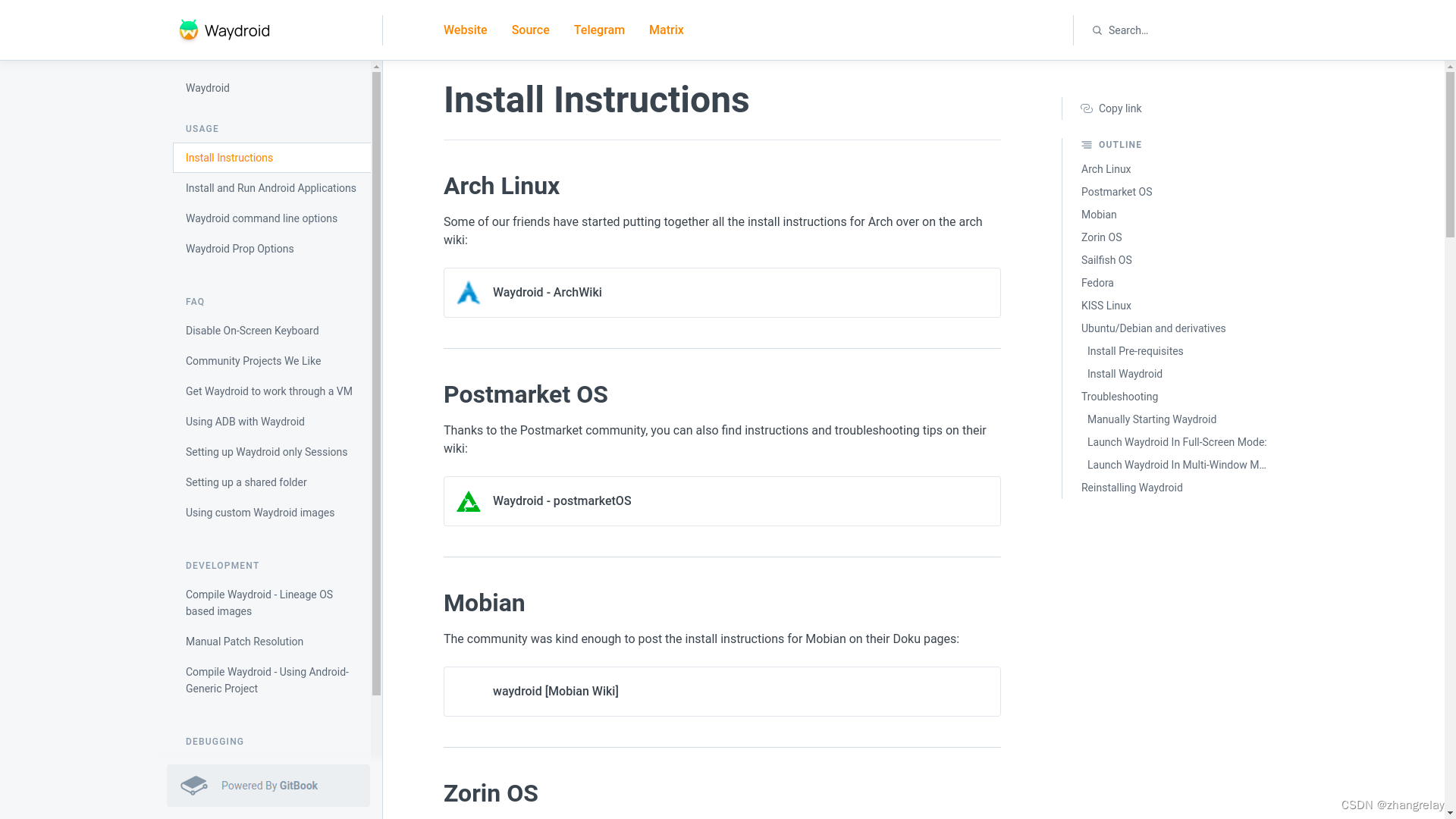The width and height of the screenshot is (1456, 819).
Task: Click the Copy link chain icon
Action: tap(1087, 108)
